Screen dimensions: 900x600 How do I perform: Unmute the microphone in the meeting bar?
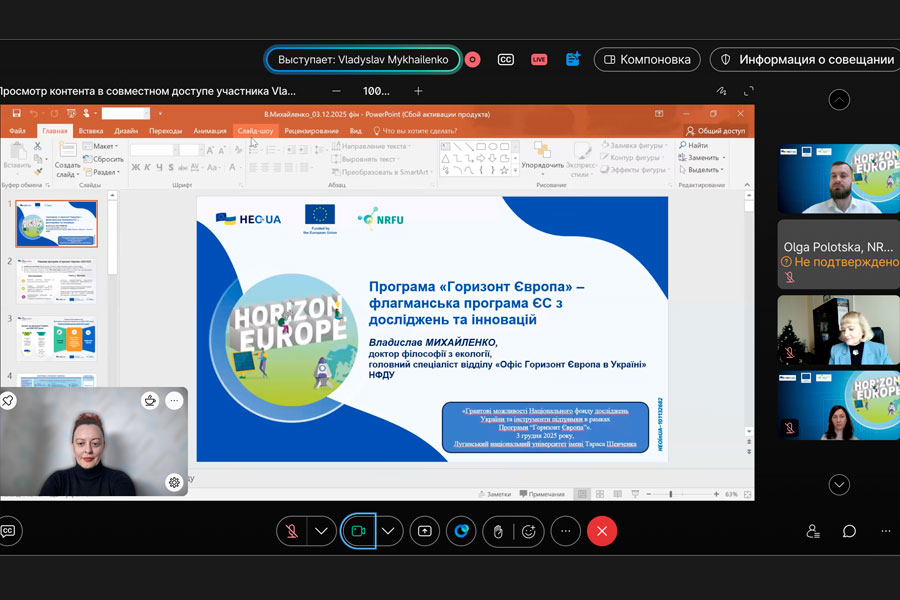[x=292, y=531]
